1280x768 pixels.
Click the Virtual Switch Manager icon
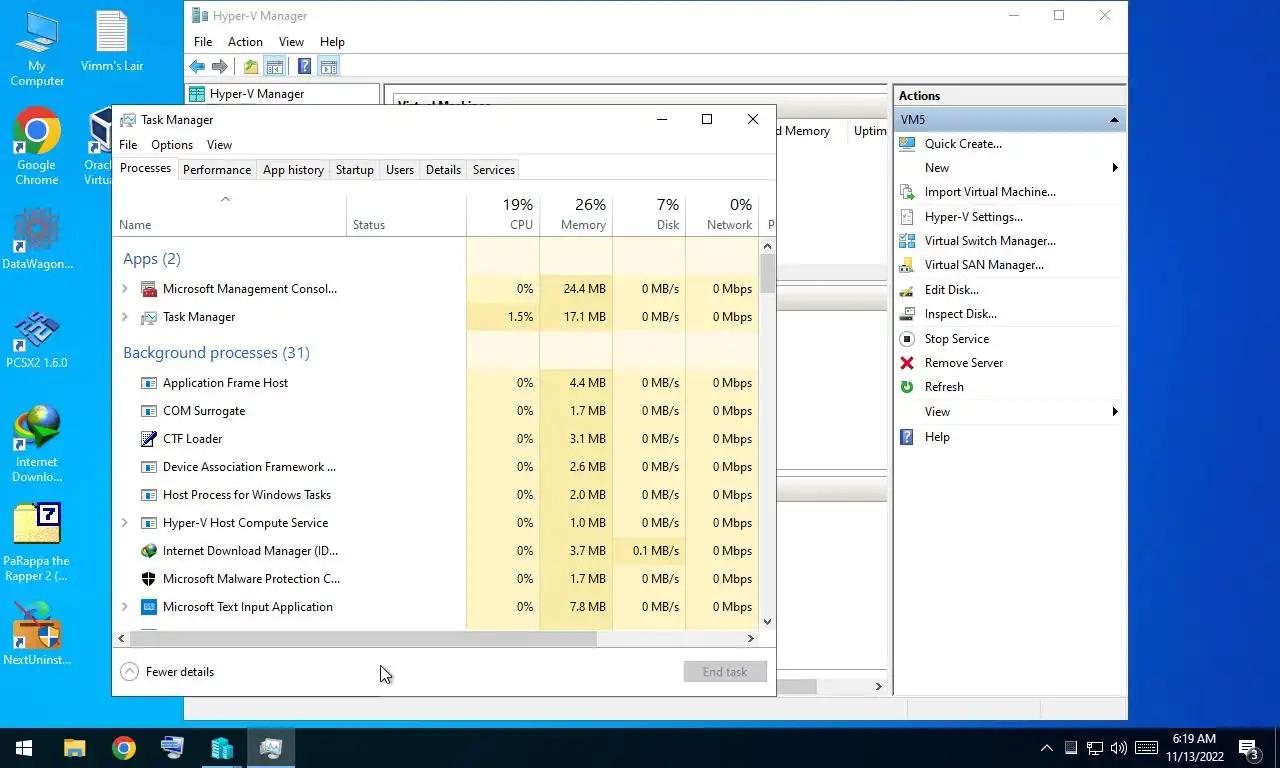(907, 241)
